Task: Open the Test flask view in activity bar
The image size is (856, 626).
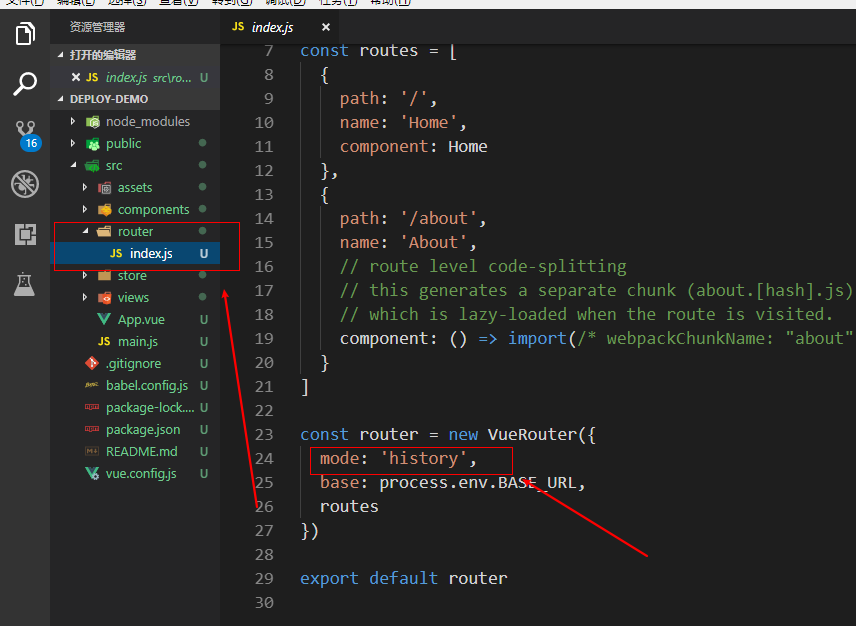Action: tap(25, 284)
